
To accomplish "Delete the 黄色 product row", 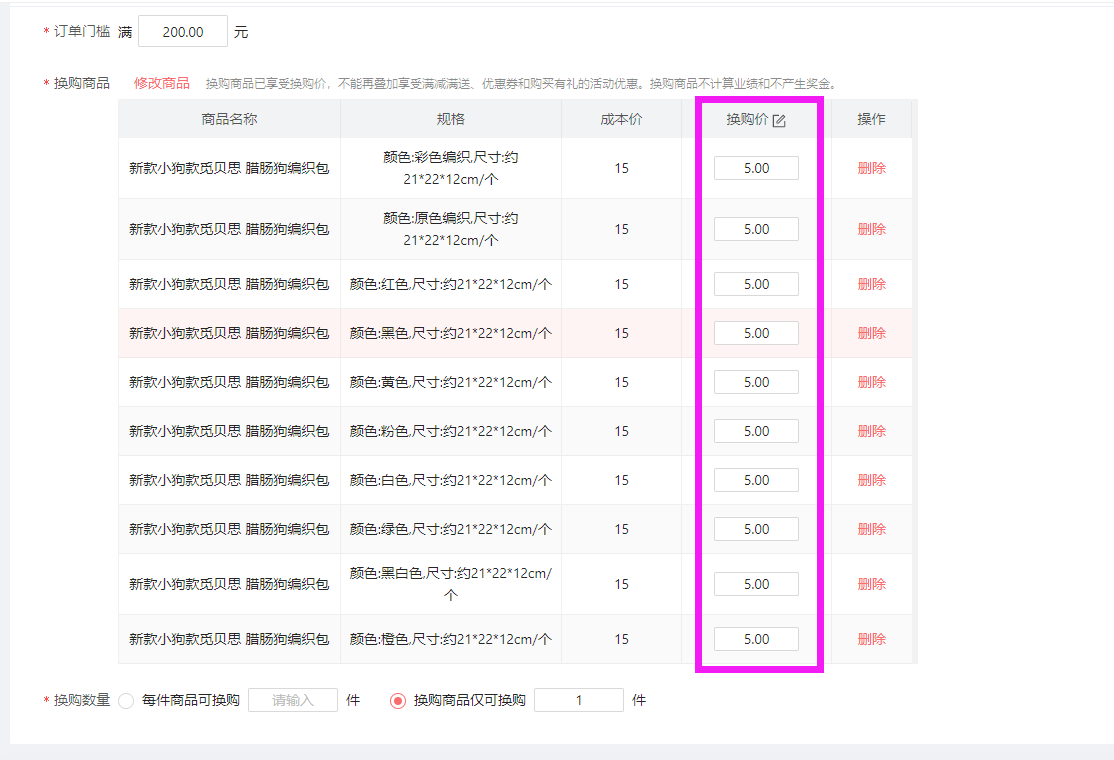I will click(871, 382).
